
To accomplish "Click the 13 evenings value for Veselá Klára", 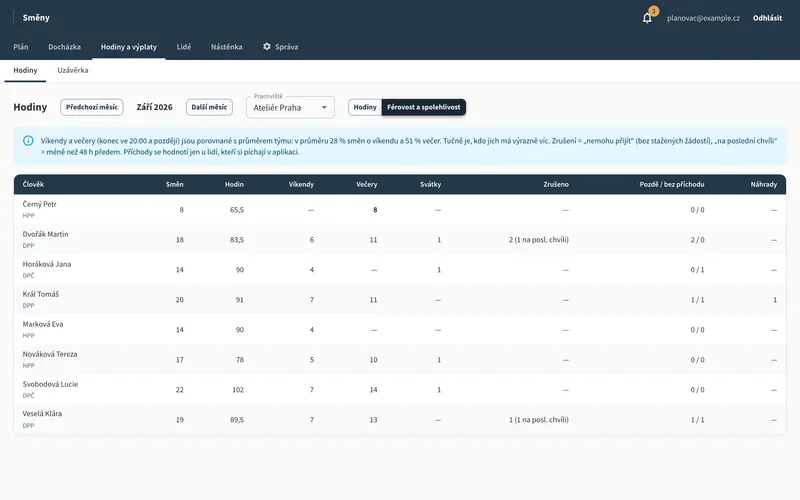I will click(x=373, y=420).
